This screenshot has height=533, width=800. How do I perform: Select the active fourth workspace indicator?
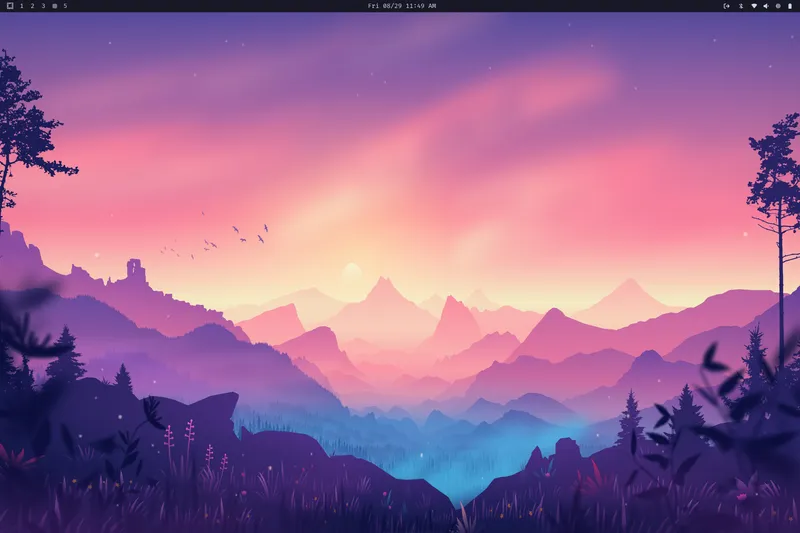coord(55,6)
